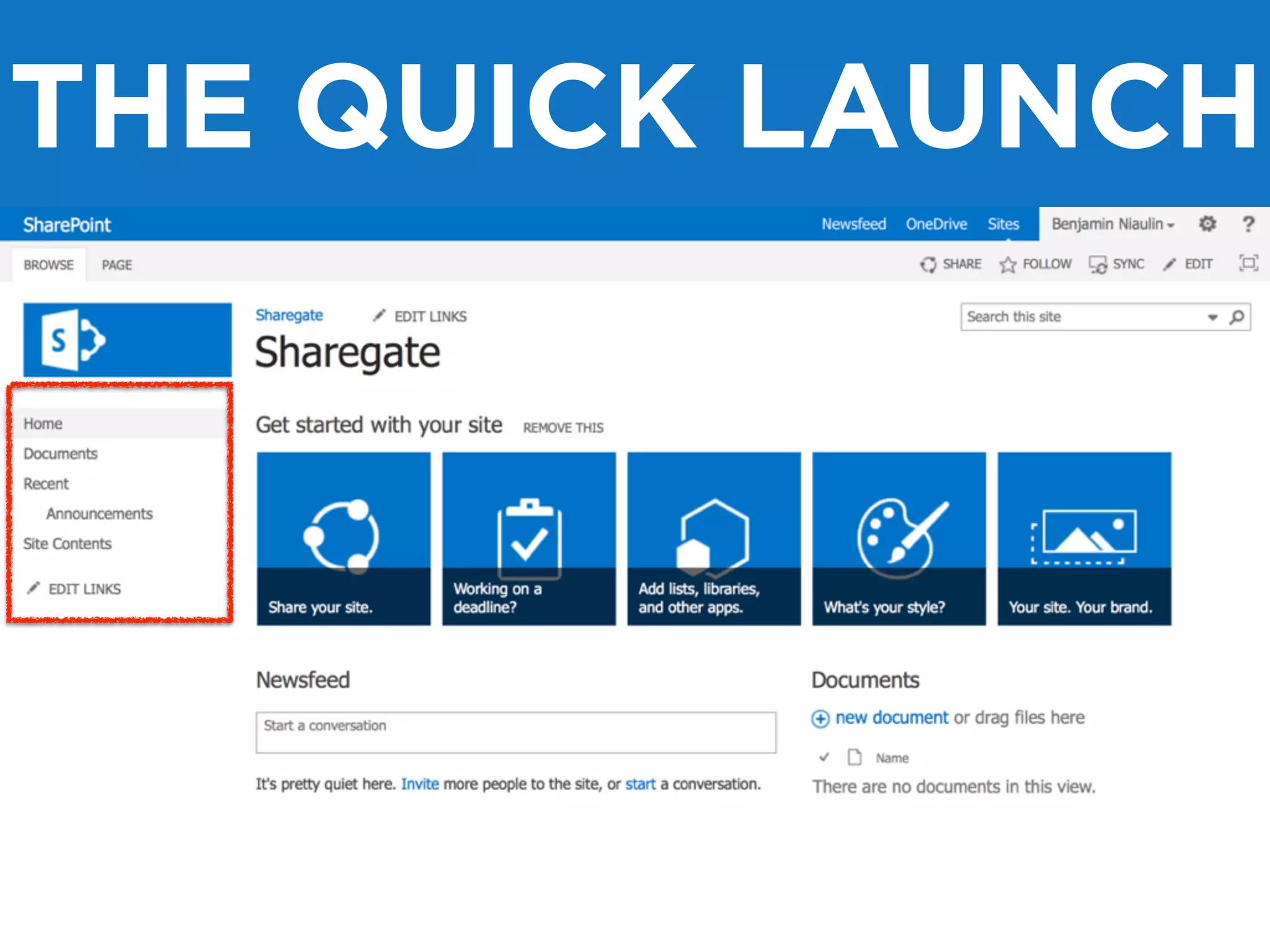
Task: Open the search scope dropdown arrow
Action: pyautogui.click(x=1212, y=317)
